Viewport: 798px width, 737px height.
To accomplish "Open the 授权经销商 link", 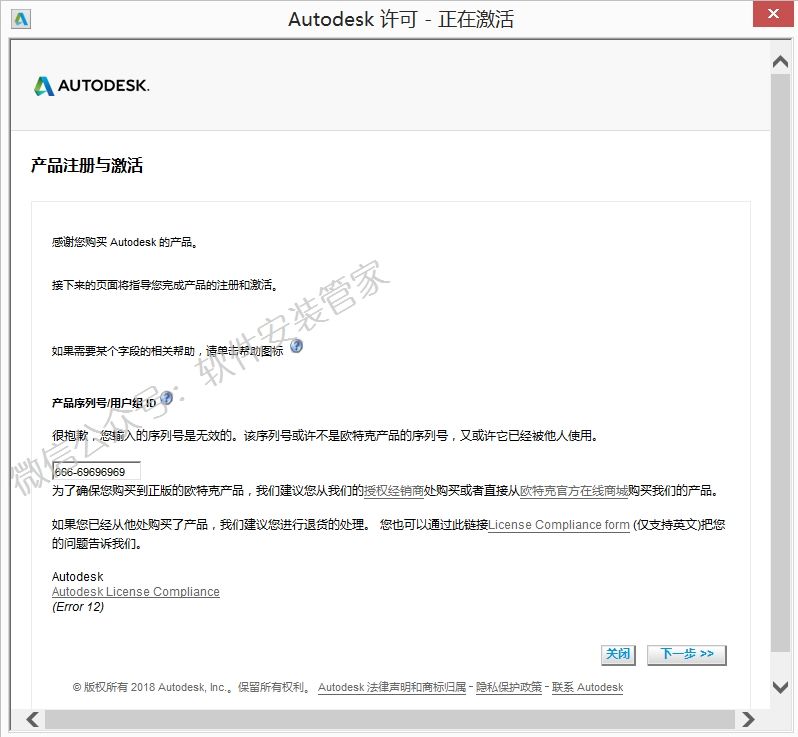I will pos(394,491).
